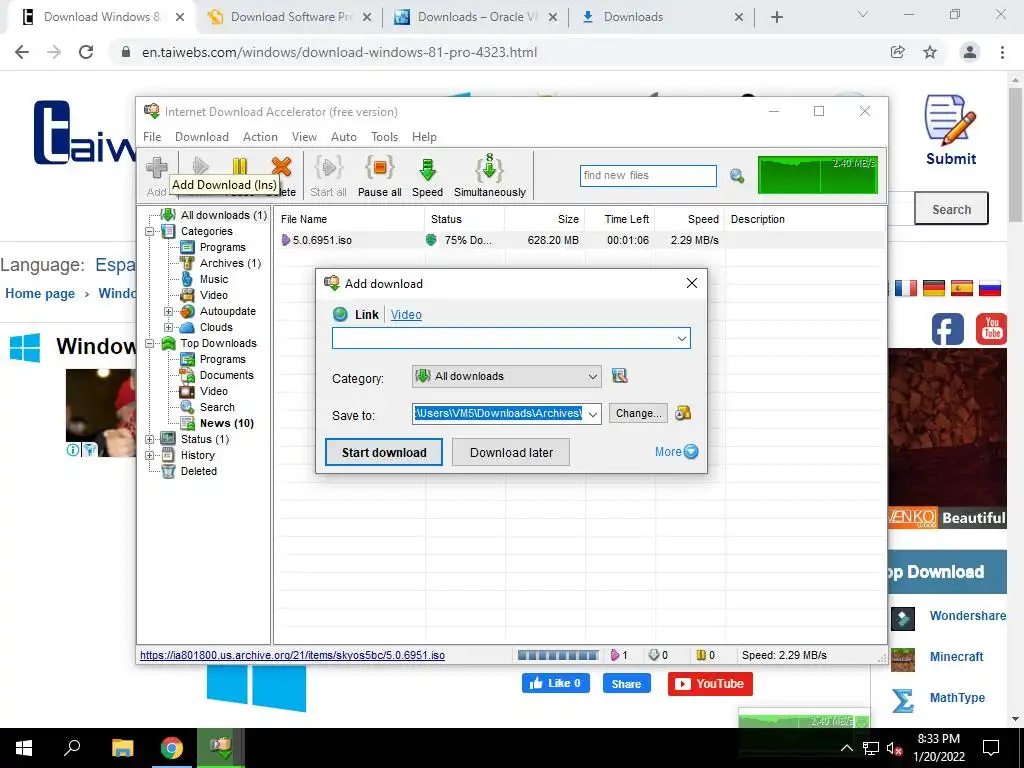This screenshot has height=768, width=1024.
Task: Click the Change... button
Action: [639, 413]
